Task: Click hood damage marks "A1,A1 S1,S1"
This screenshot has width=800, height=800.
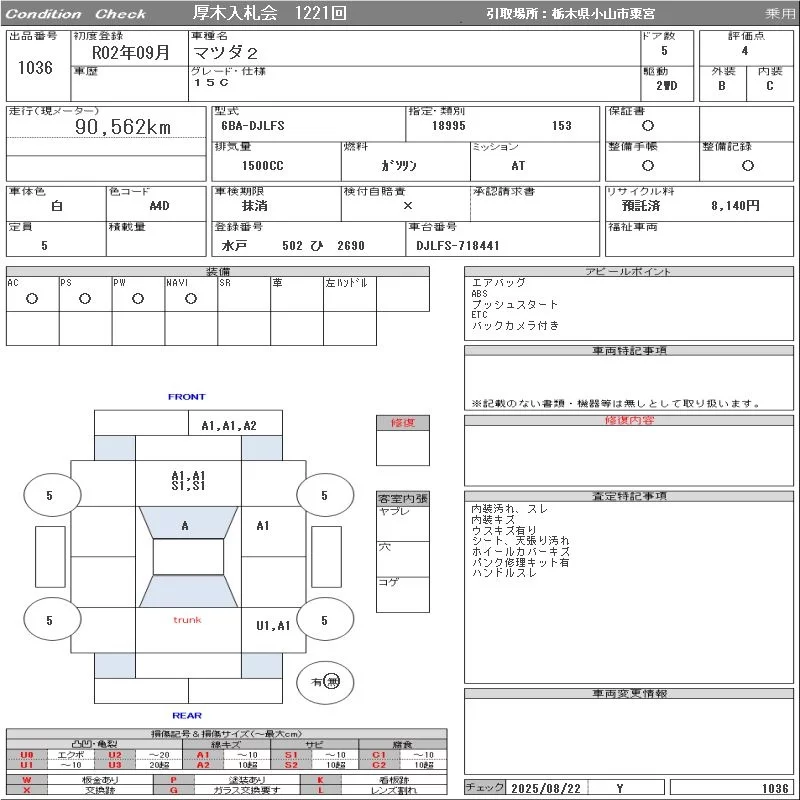Action: pos(188,481)
